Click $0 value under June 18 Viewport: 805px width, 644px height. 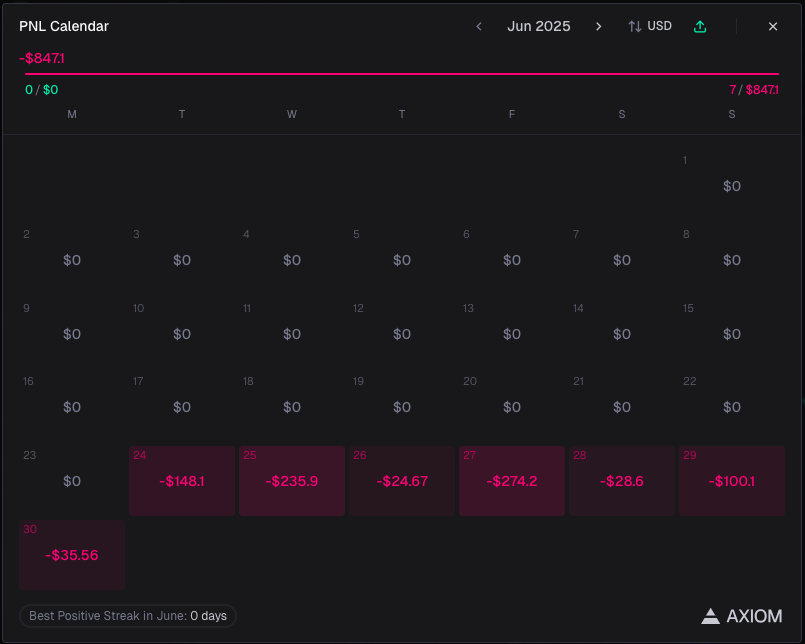tap(292, 407)
